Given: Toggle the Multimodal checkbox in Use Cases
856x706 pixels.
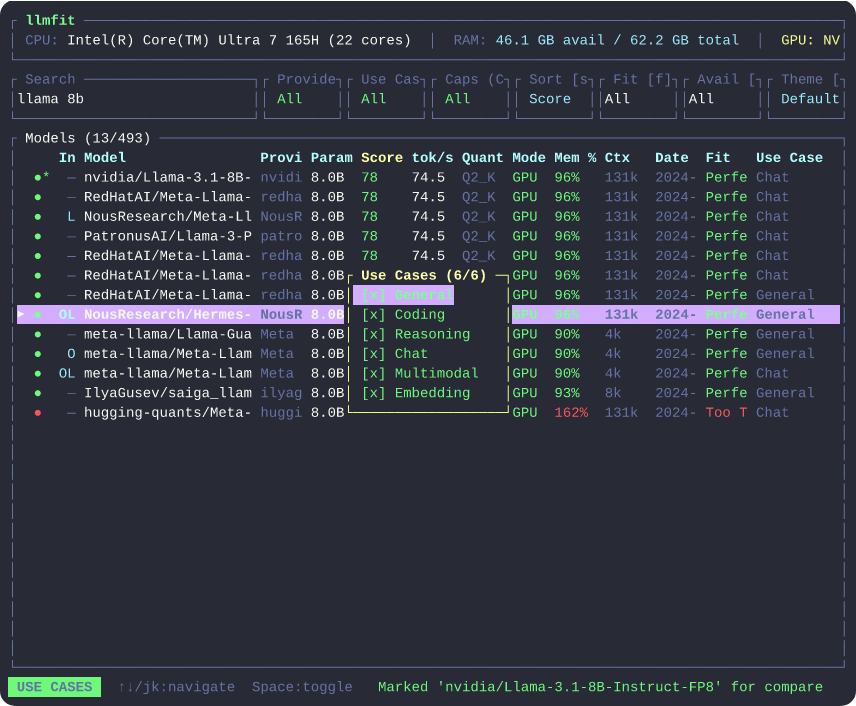Looking at the screenshot, I should tap(373, 374).
